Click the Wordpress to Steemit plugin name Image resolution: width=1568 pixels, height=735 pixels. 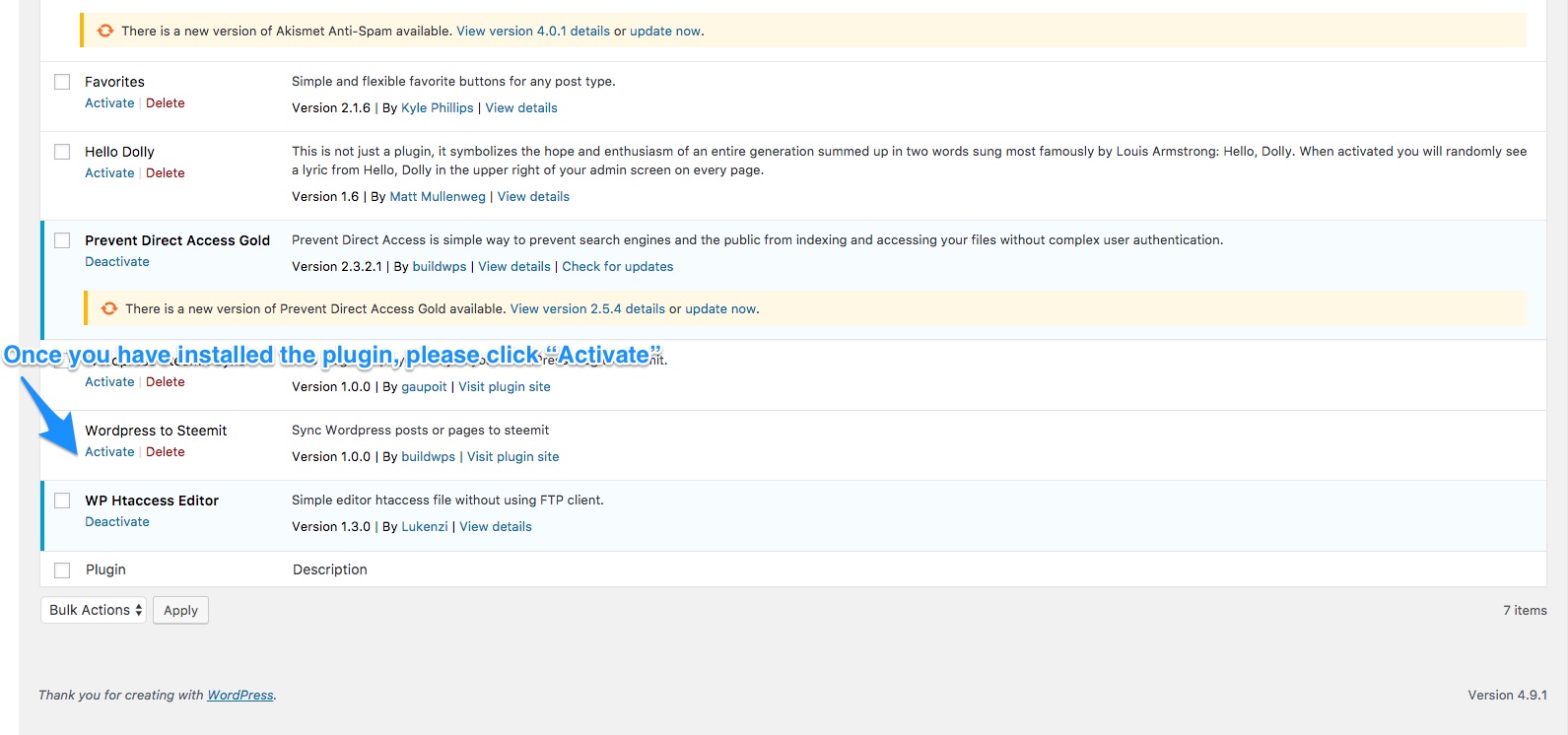coord(156,431)
